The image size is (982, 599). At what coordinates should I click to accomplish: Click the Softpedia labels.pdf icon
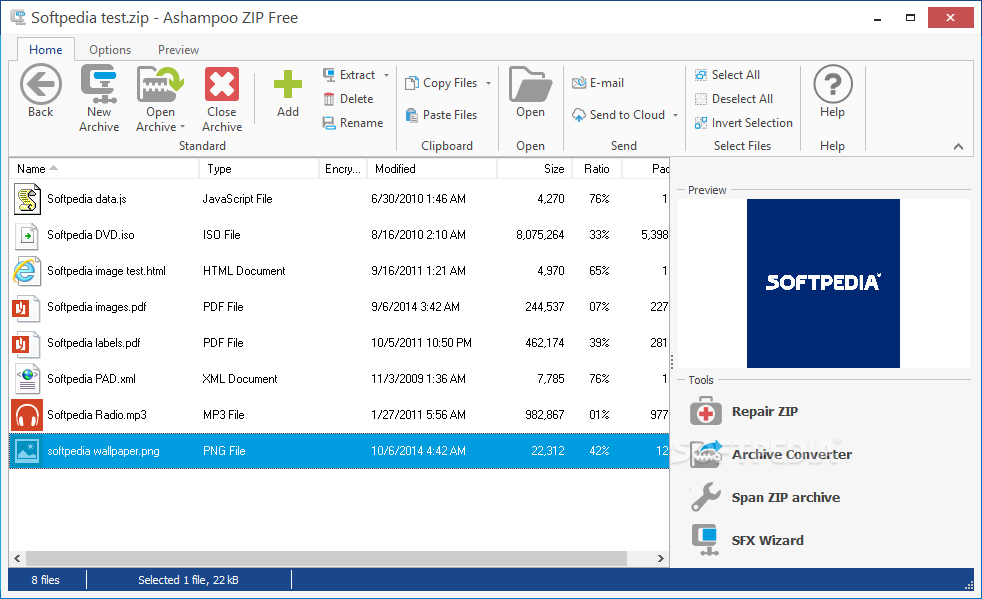tap(27, 343)
